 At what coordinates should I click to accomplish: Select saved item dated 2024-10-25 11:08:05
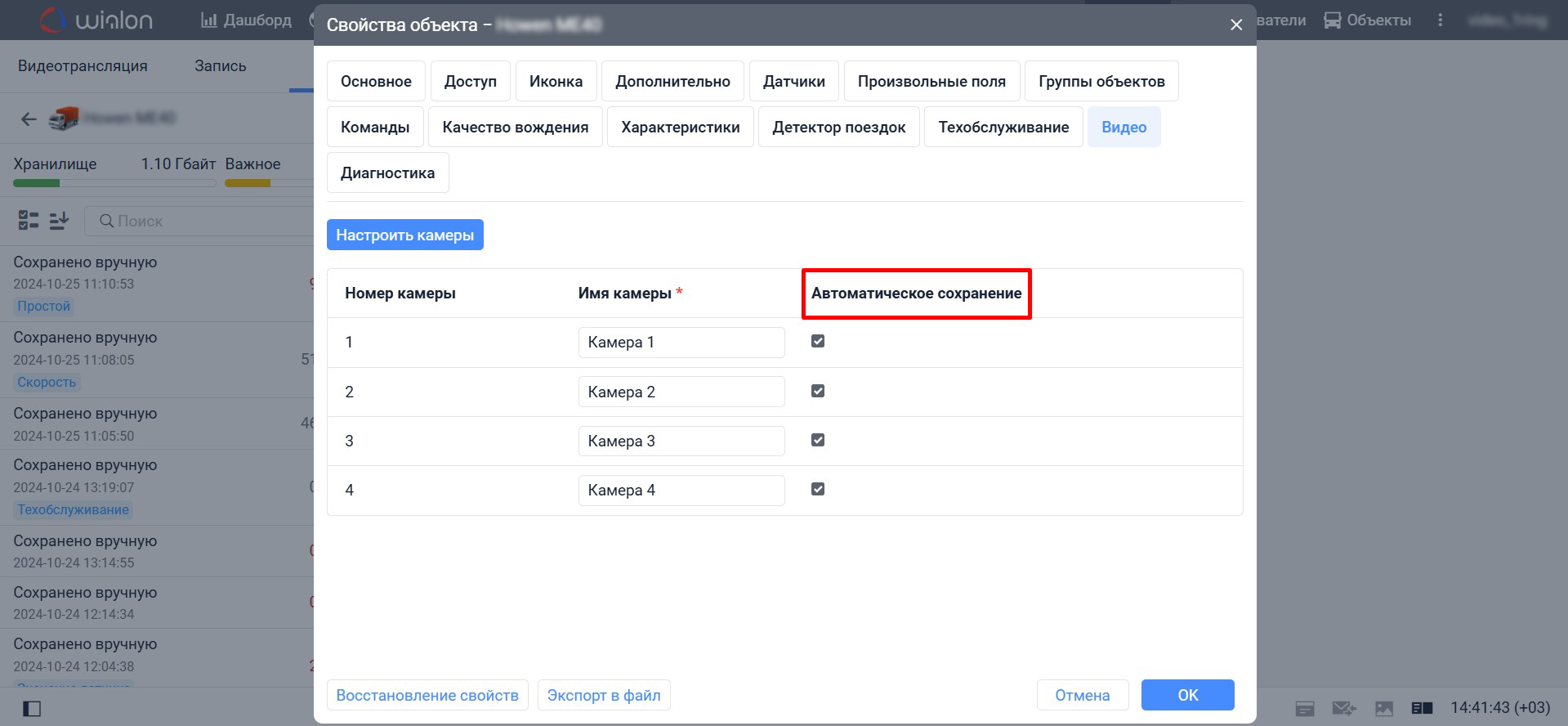pos(157,360)
